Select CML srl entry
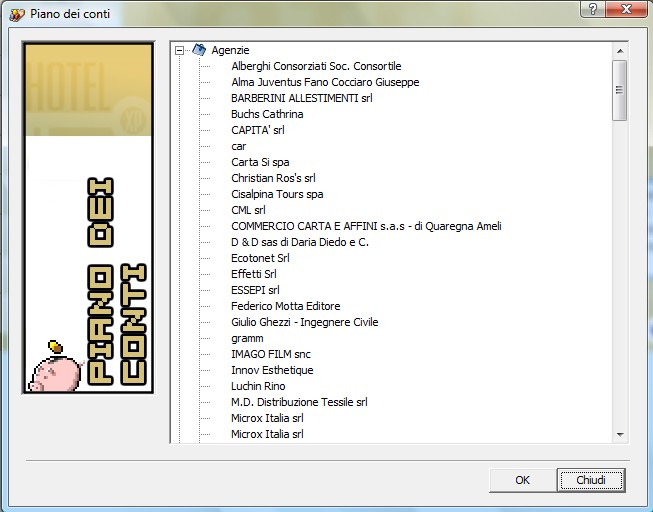The image size is (653, 512). tap(248, 210)
